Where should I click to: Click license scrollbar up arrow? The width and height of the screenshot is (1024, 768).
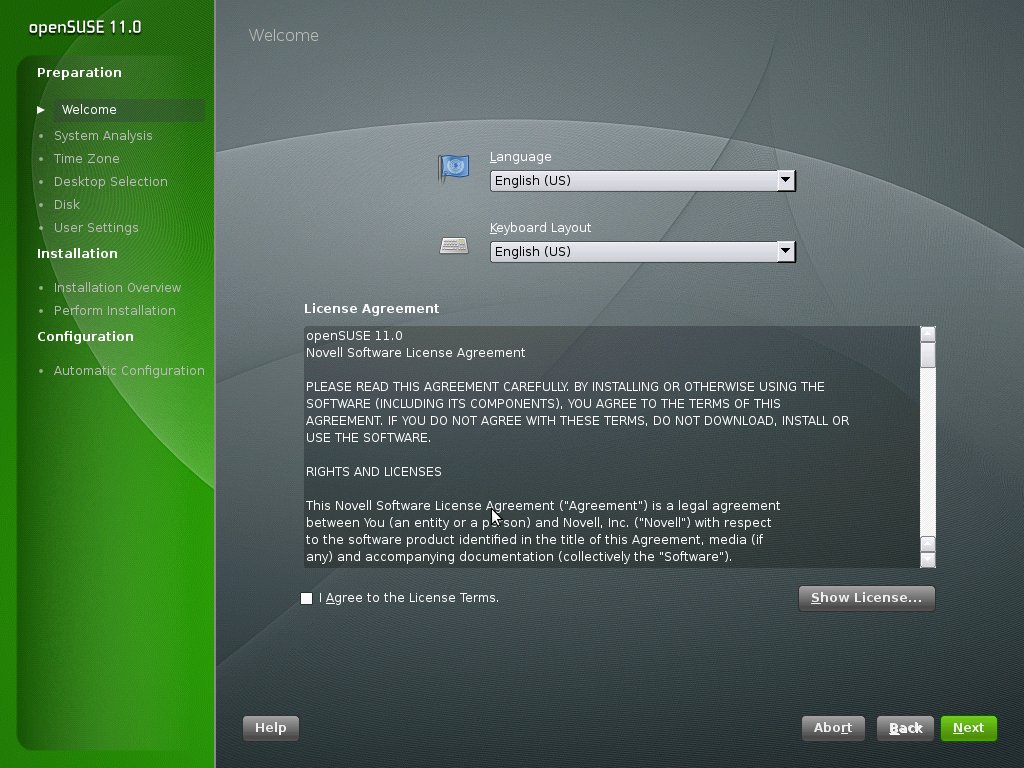(927, 334)
